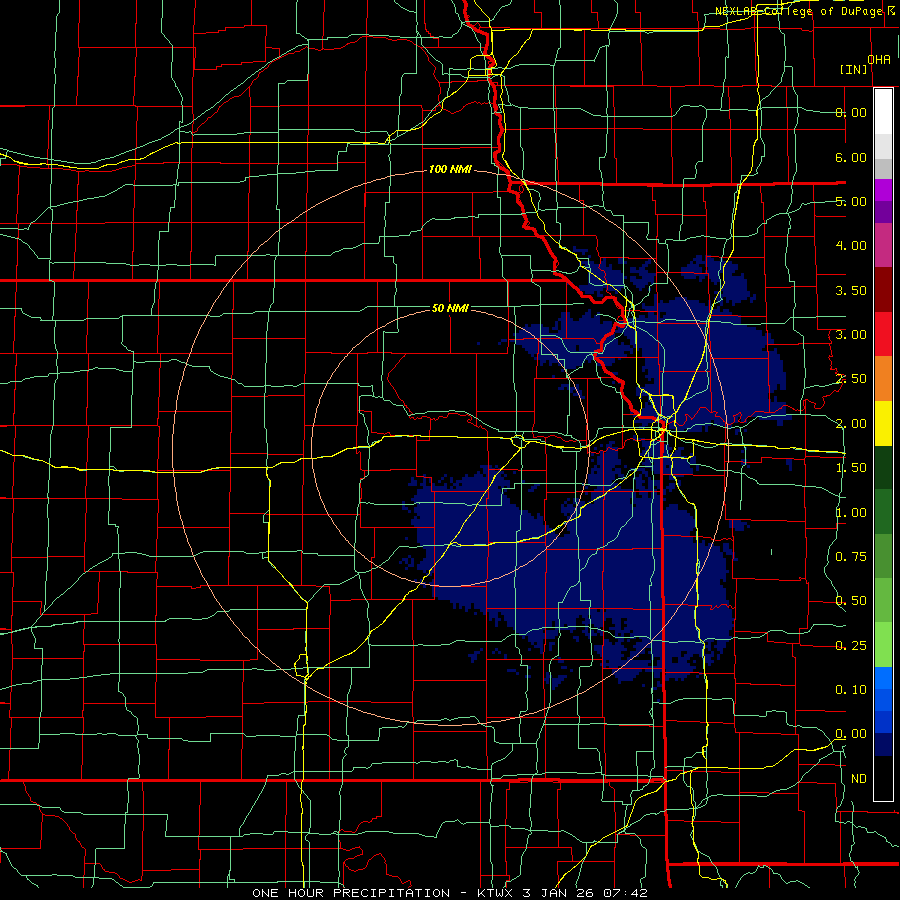The image size is (900, 900).
Task: Click the 3.50 legend value
Action: coord(851,290)
